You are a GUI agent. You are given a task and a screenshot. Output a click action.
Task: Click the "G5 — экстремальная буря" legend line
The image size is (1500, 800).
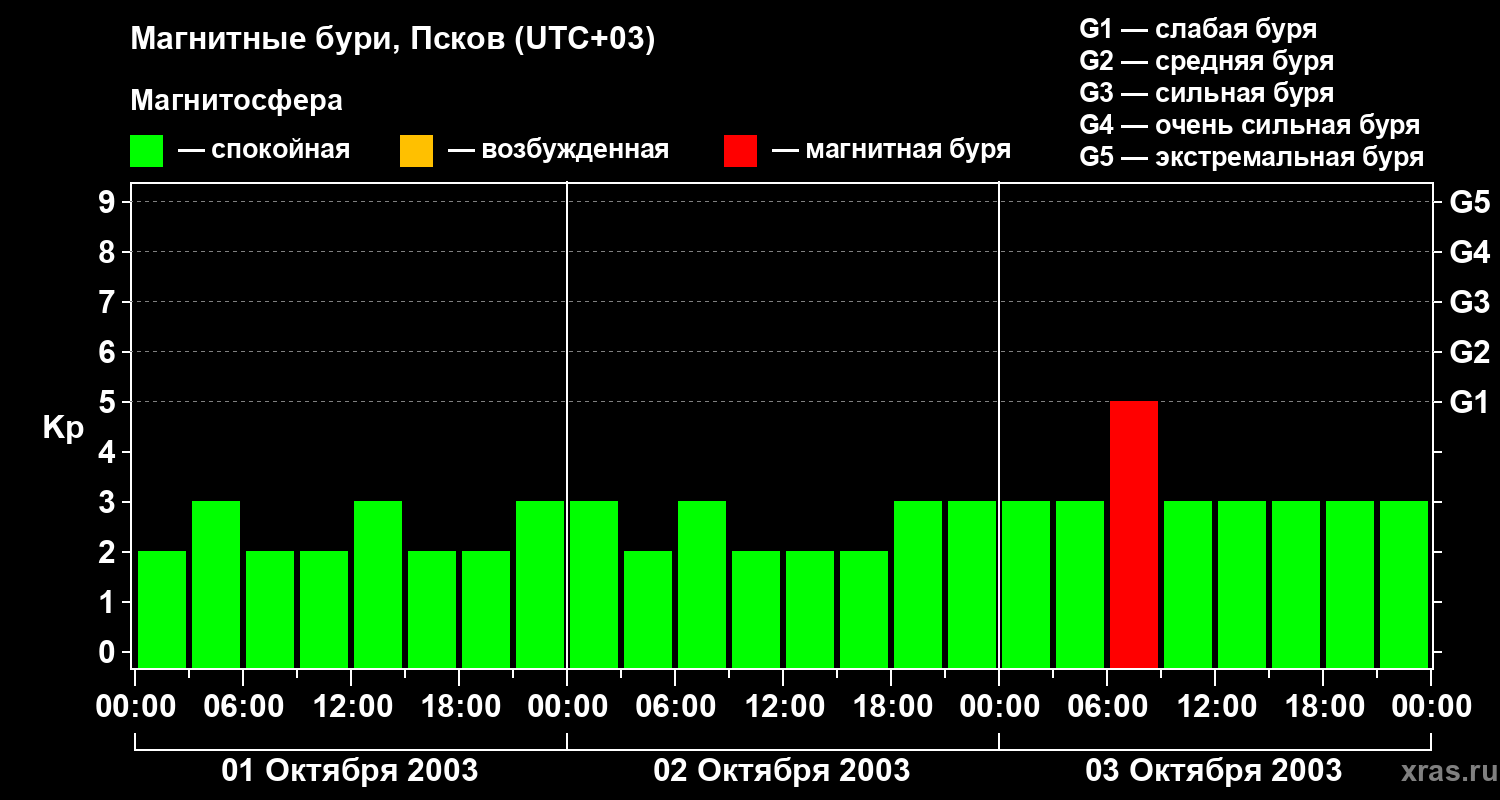tap(1252, 157)
